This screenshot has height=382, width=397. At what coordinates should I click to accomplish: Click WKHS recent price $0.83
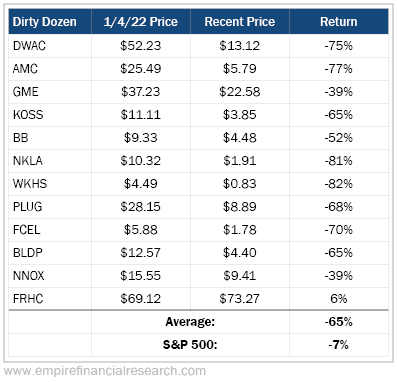click(240, 184)
